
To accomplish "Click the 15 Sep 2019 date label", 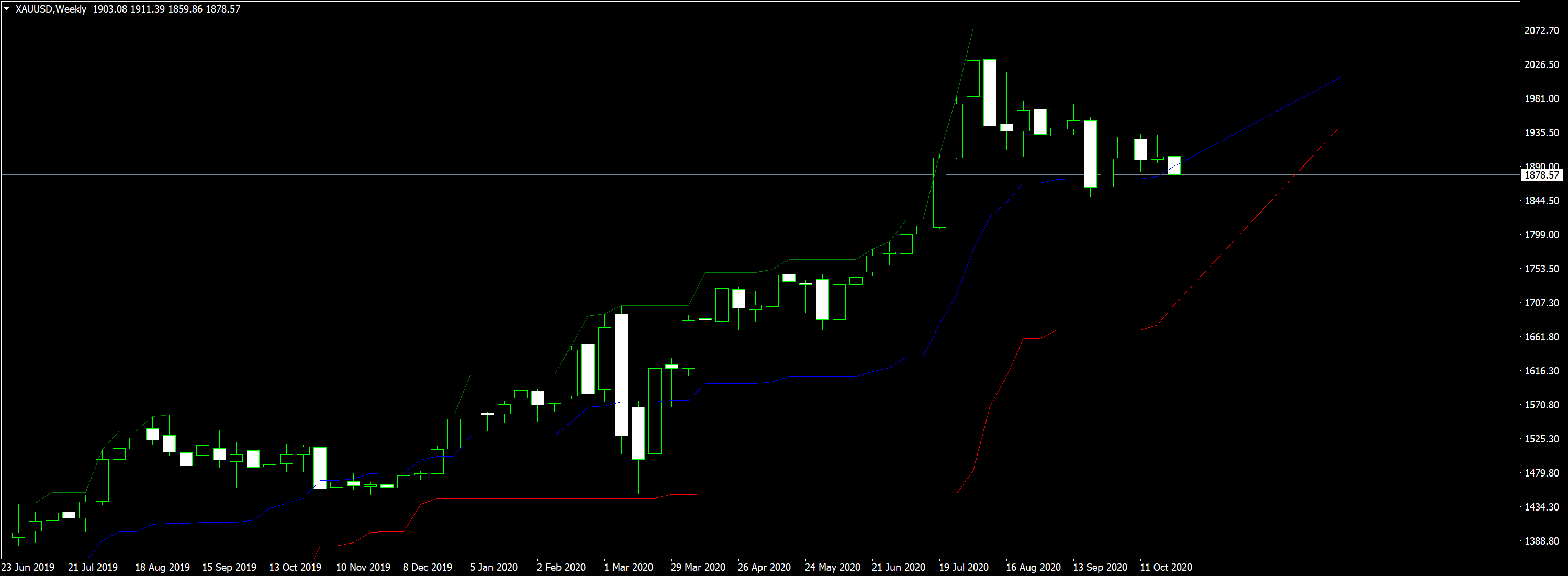I will click(x=229, y=568).
